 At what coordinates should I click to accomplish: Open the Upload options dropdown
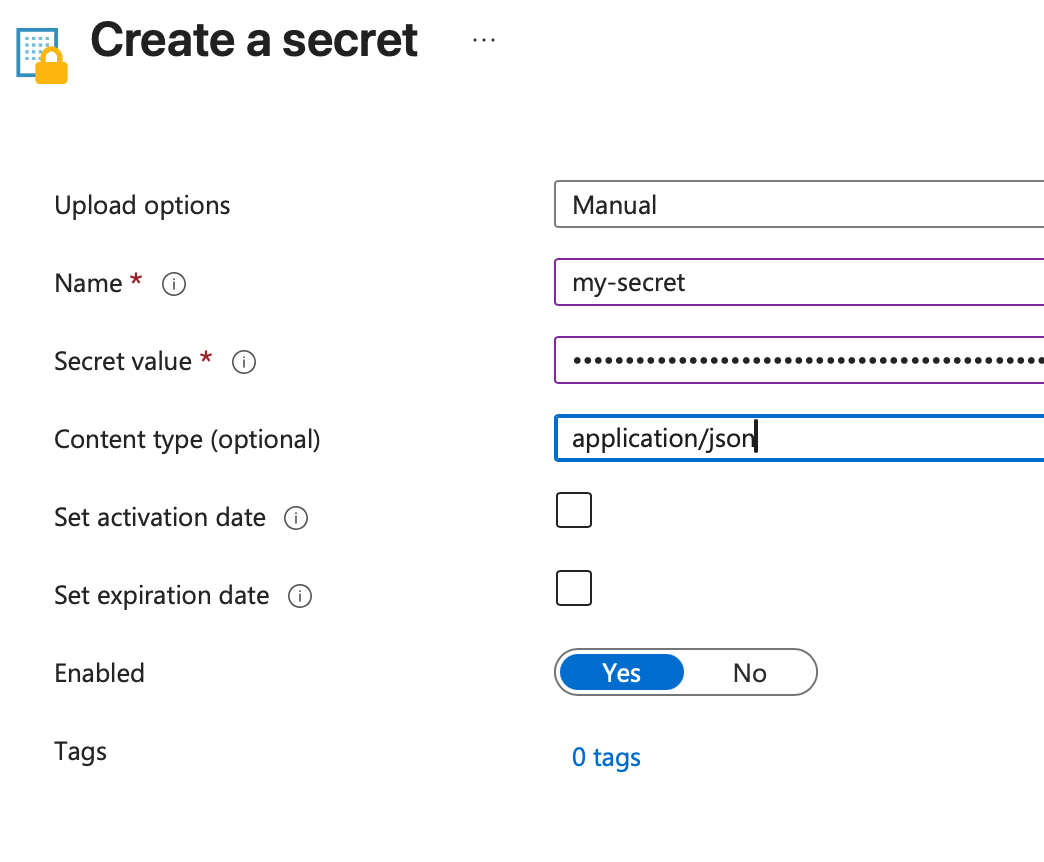coord(798,205)
